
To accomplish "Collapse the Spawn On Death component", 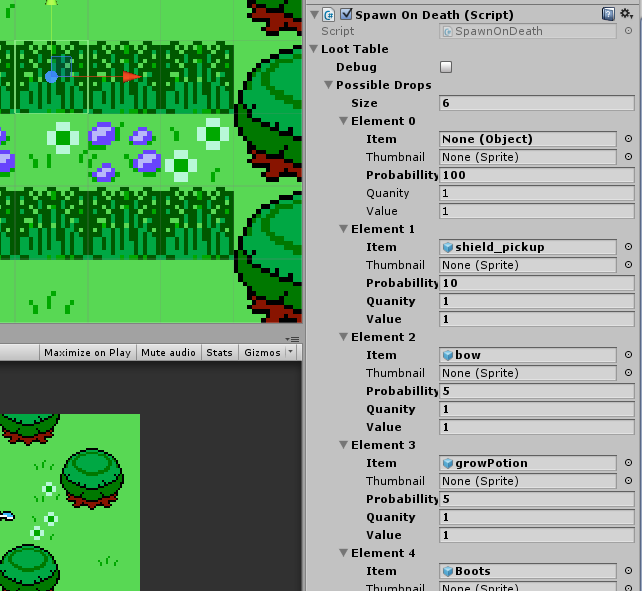I will pos(314,15).
